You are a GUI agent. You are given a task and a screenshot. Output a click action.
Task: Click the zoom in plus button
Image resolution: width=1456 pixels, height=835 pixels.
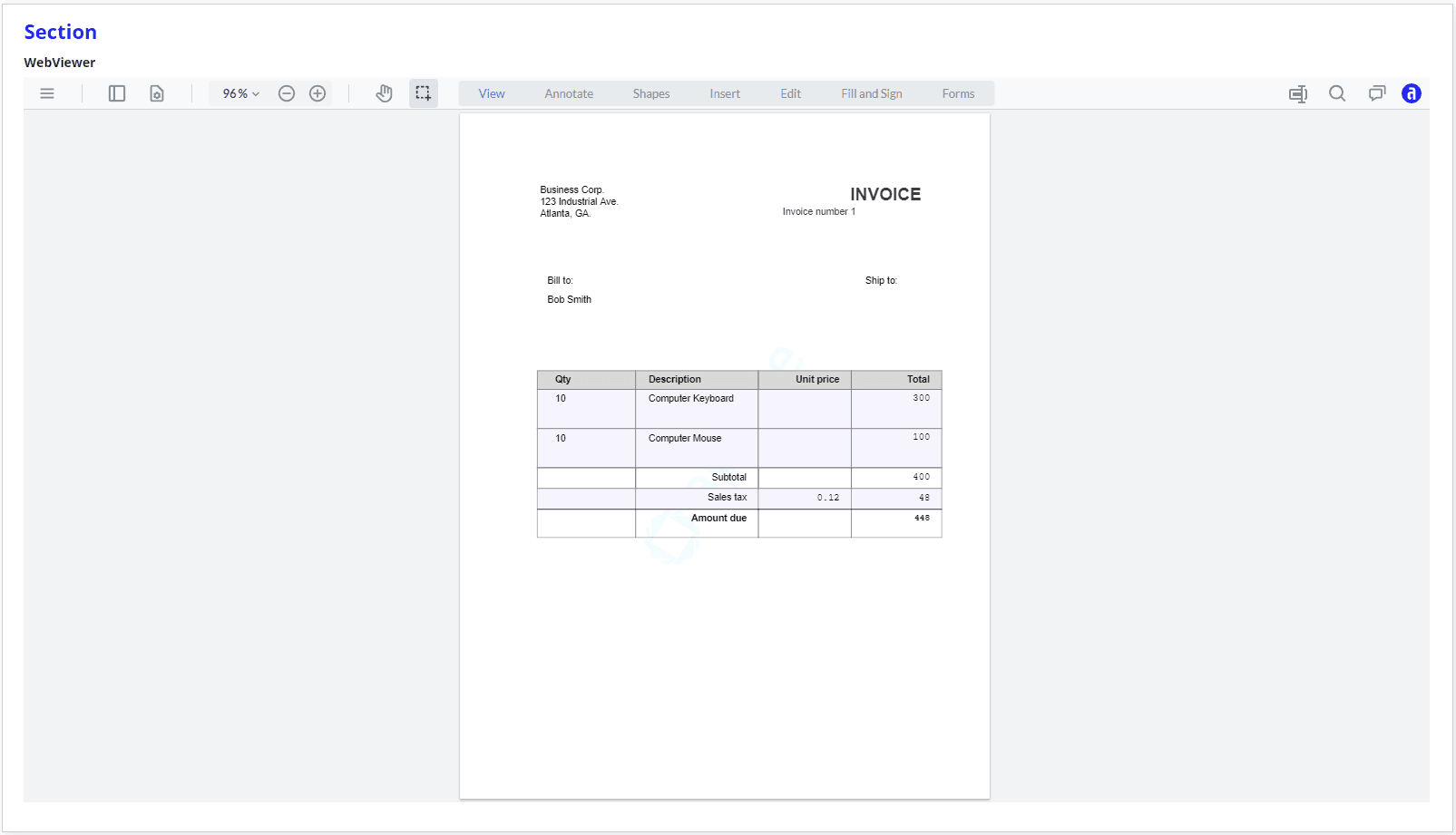coord(318,93)
